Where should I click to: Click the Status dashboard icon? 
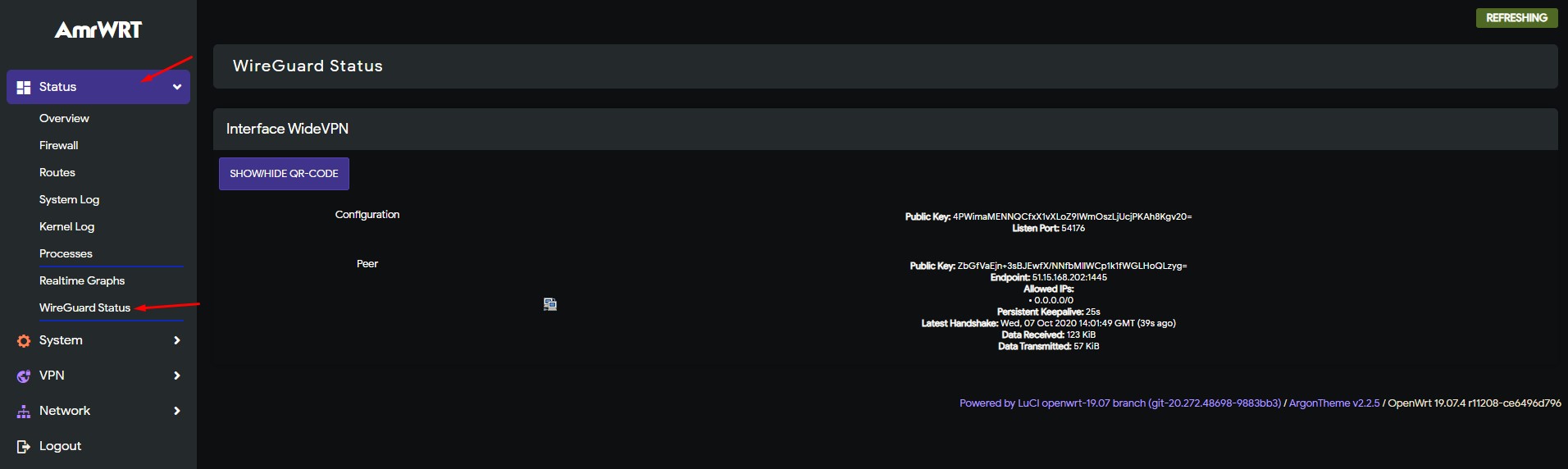point(24,87)
